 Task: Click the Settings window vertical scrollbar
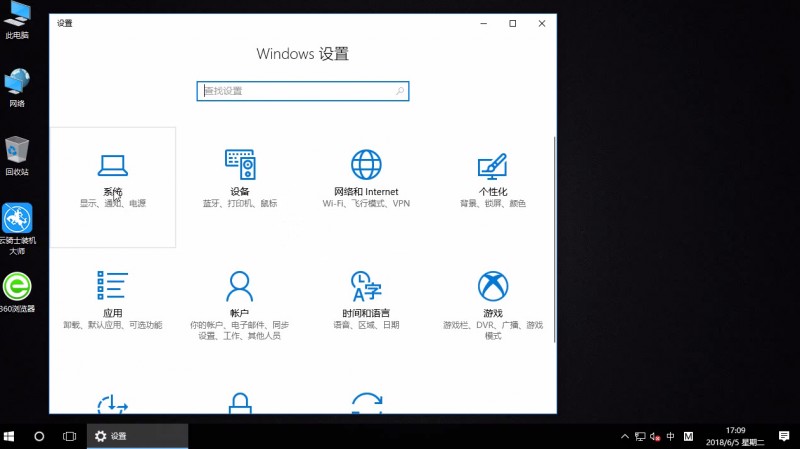(x=554, y=240)
